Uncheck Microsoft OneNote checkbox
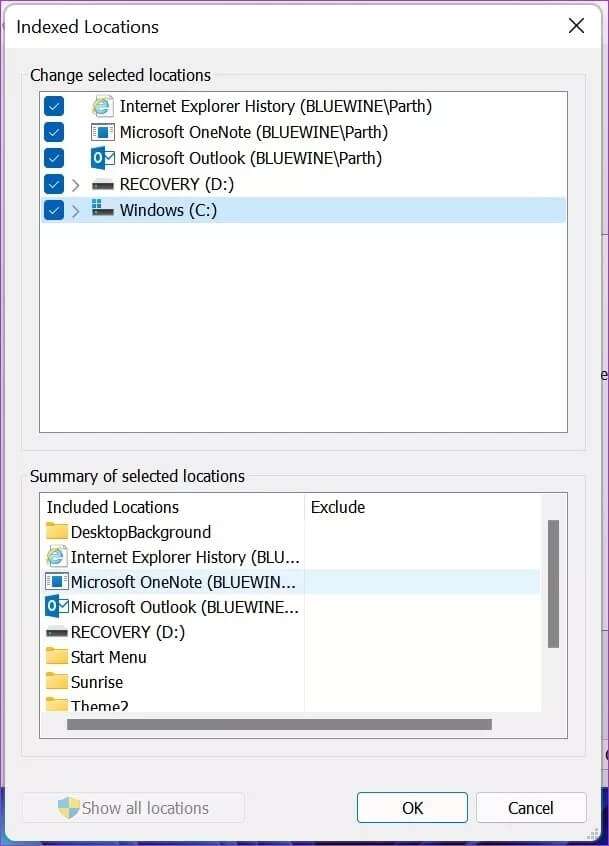This screenshot has height=846, width=609. click(x=54, y=132)
